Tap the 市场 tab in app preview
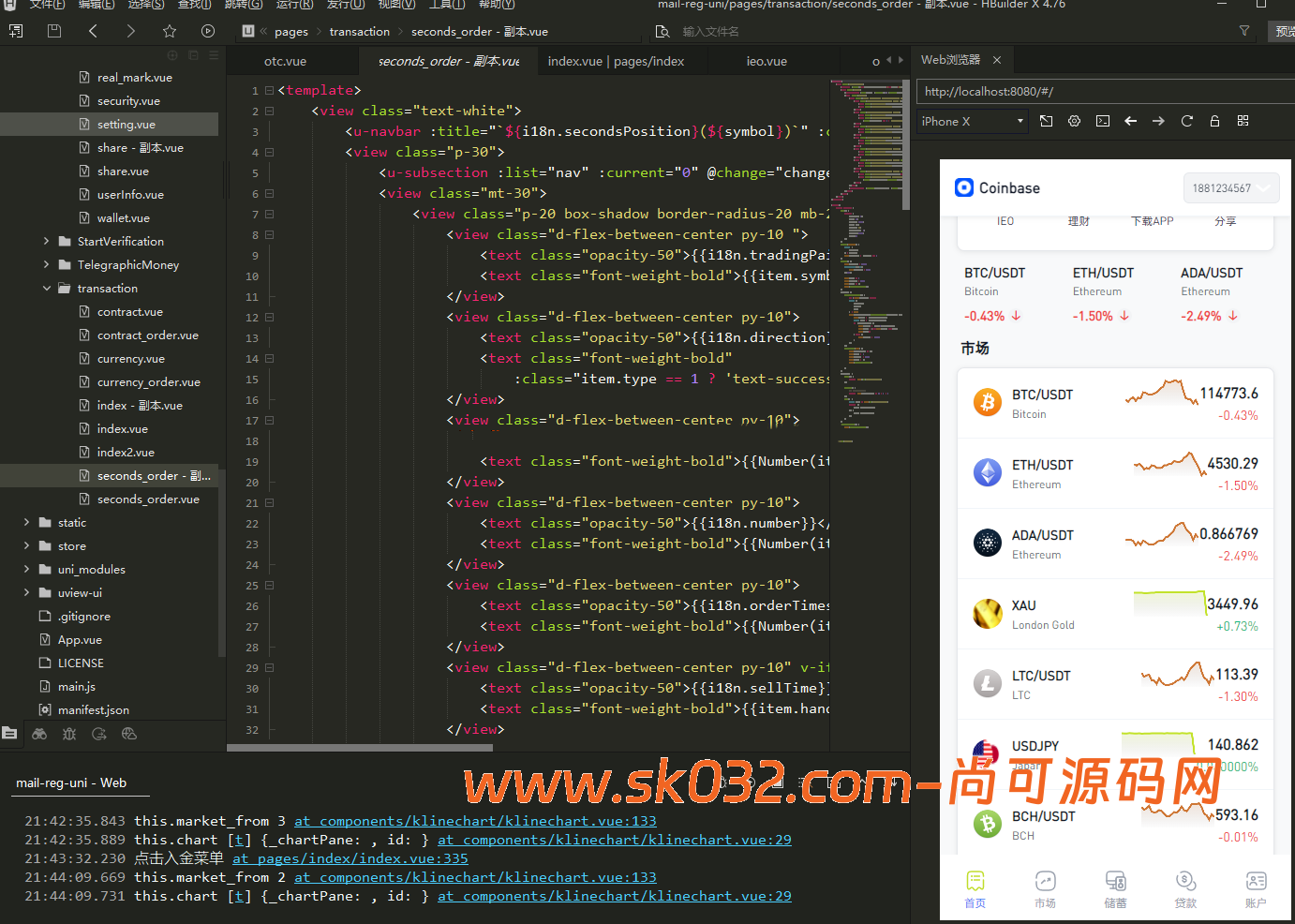This screenshot has width=1295, height=924. tap(1045, 888)
